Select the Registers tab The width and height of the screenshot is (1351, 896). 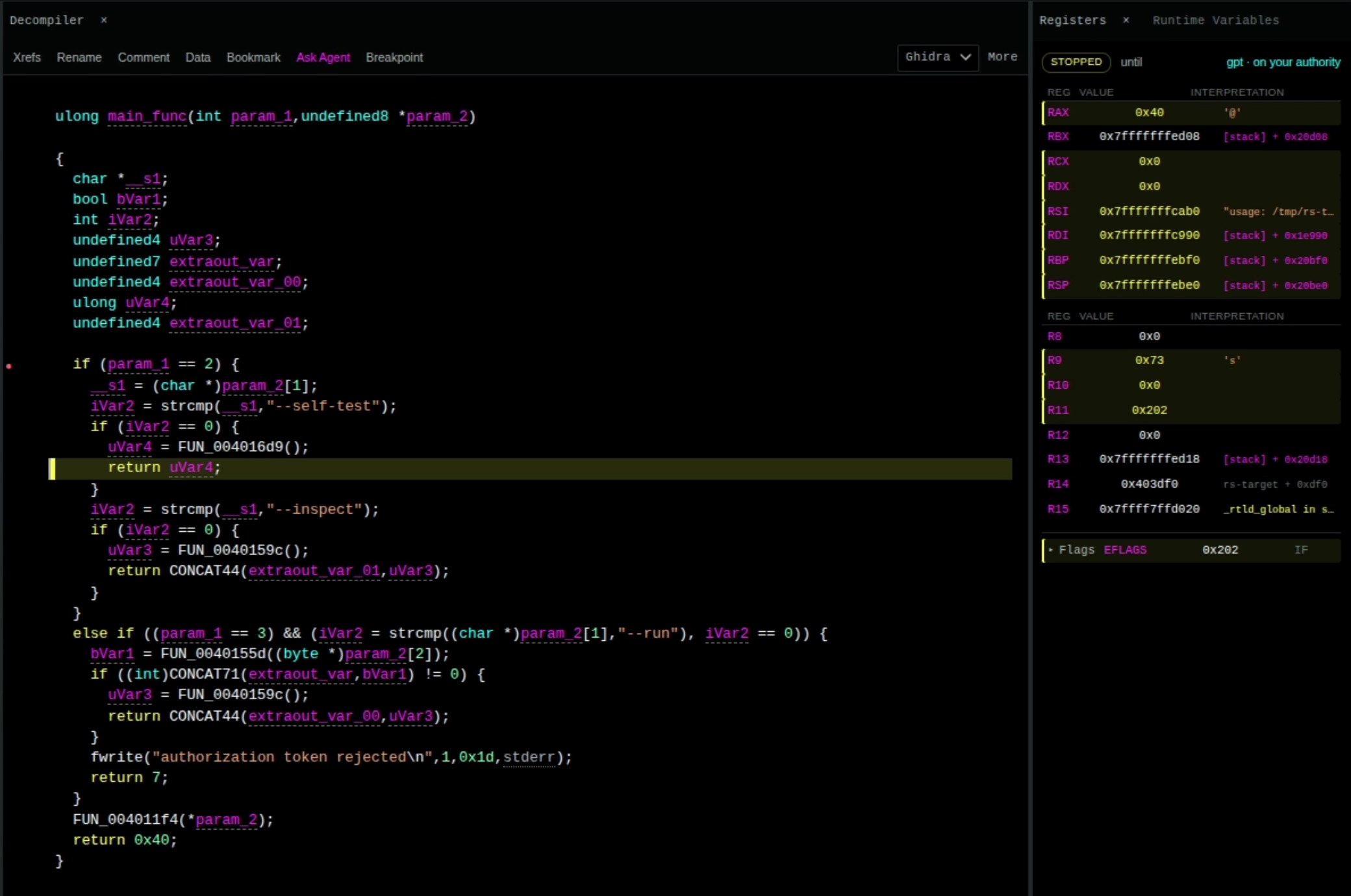(1072, 20)
